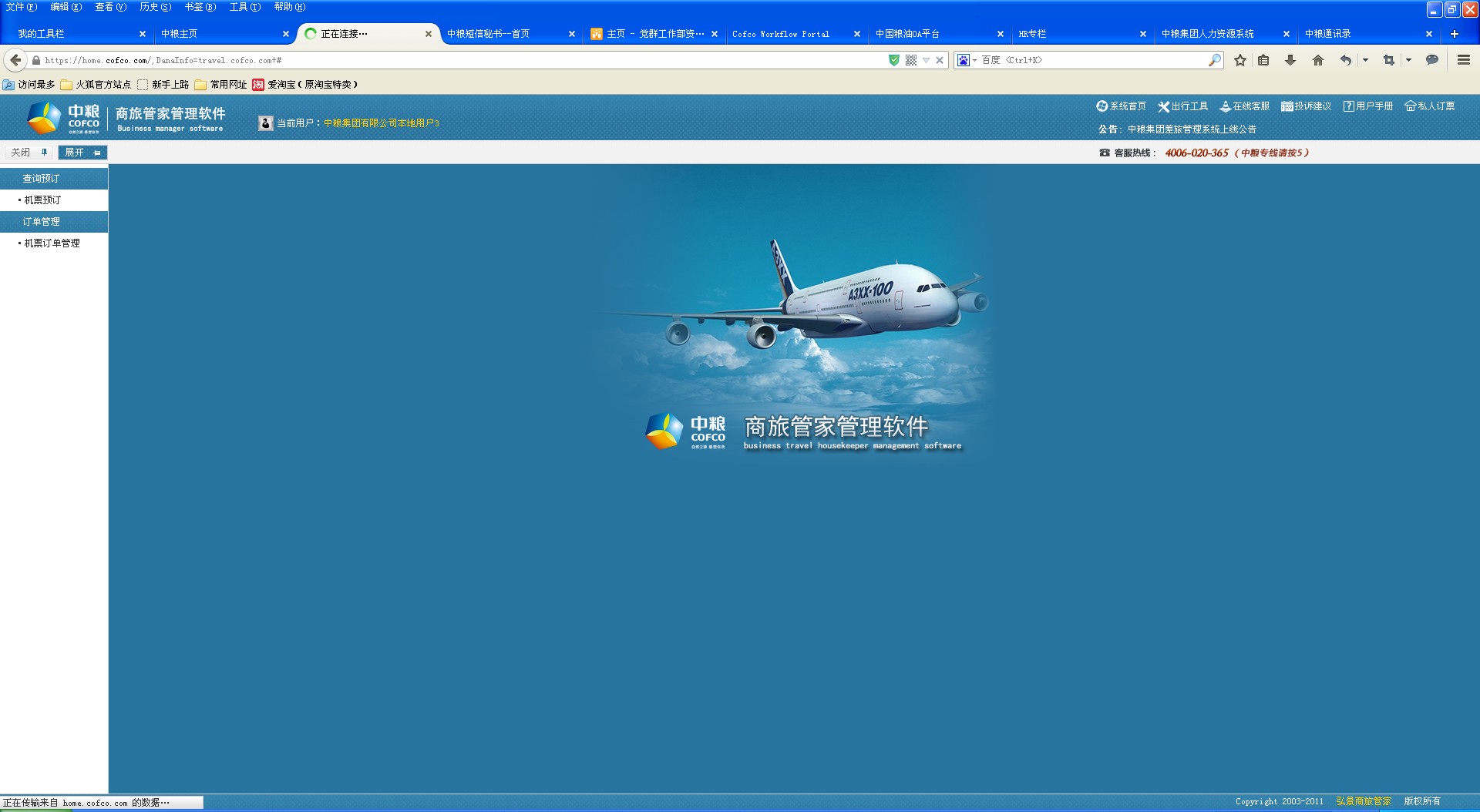Open 常用网址 bookmark folder
This screenshot has height=812, width=1480.
tap(220, 85)
